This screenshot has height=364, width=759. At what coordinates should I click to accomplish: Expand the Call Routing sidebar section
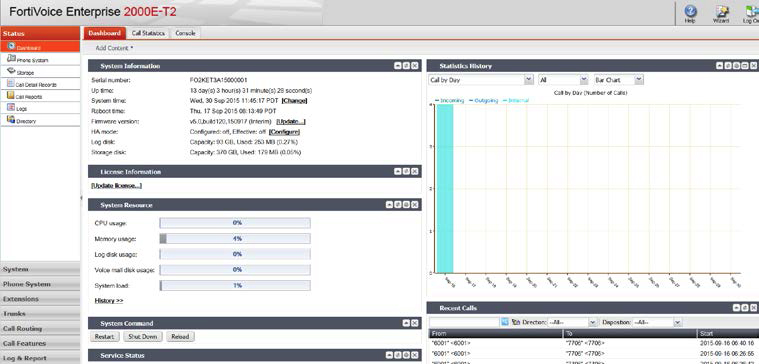[x=40, y=328]
